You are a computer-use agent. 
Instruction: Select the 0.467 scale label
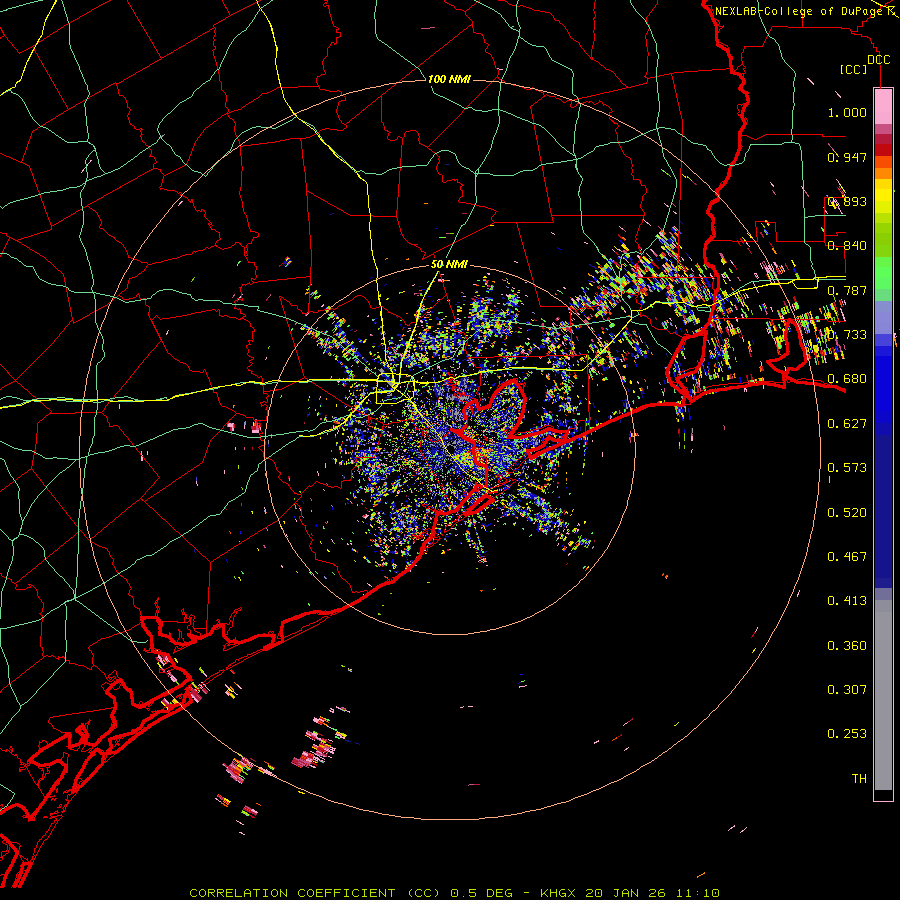coord(847,557)
